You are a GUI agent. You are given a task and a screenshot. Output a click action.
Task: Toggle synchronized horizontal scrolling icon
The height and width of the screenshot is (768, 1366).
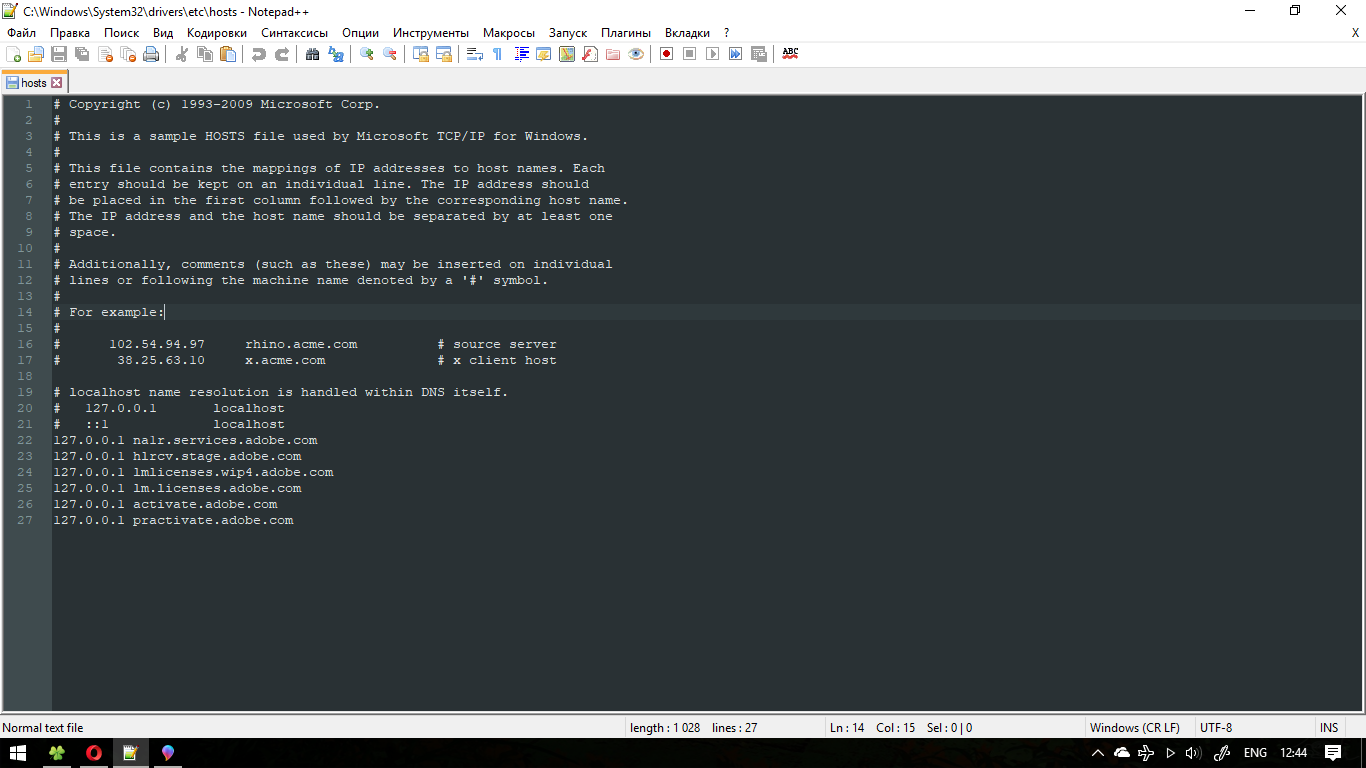coord(444,54)
